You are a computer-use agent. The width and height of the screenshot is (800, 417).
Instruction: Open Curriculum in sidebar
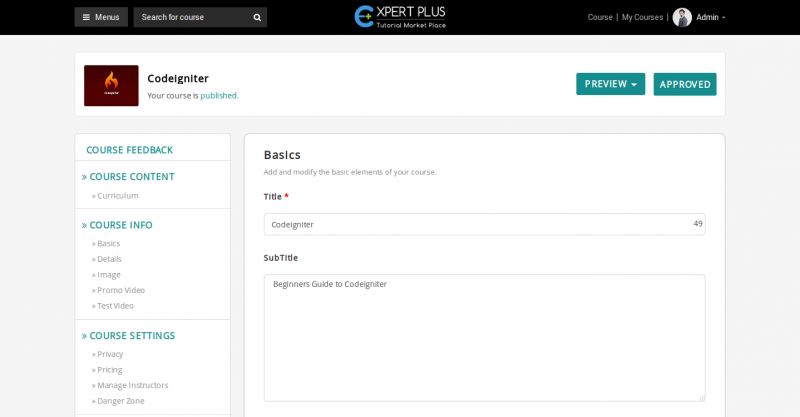[x=117, y=195]
